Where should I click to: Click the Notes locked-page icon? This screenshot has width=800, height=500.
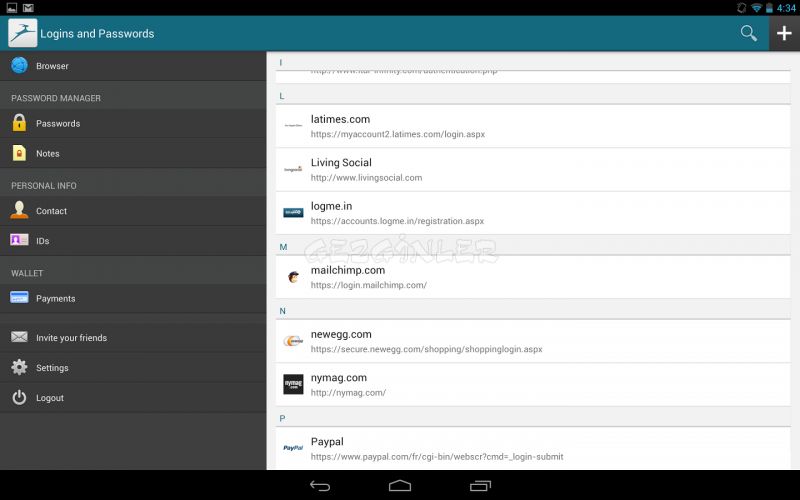pyautogui.click(x=19, y=153)
